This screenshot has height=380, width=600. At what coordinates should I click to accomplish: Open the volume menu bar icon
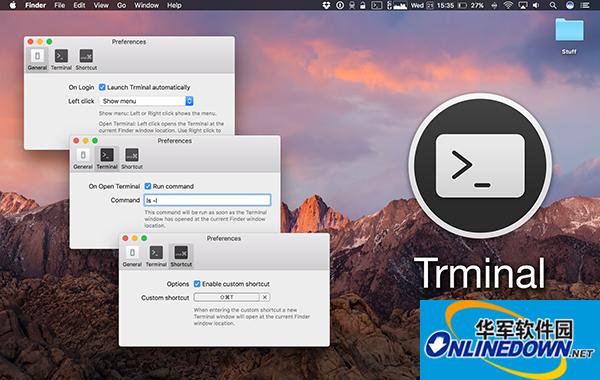coord(536,5)
